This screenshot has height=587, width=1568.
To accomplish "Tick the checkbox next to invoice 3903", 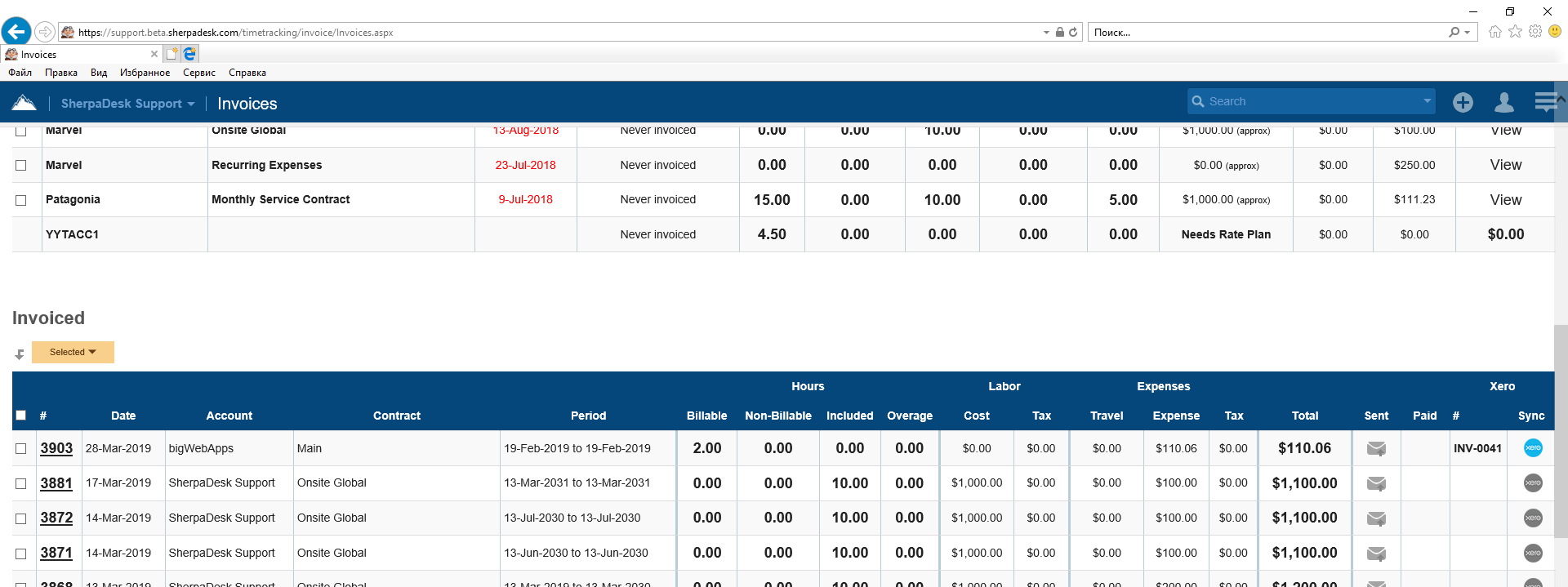I will pyautogui.click(x=21, y=448).
